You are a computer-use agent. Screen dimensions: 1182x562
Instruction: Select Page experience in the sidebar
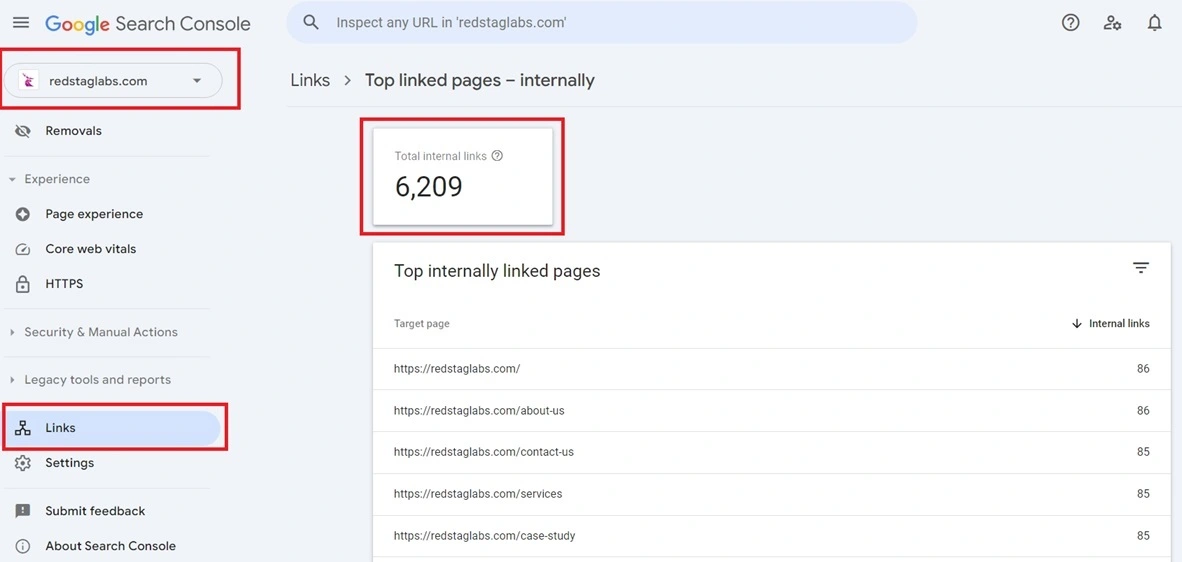93,214
